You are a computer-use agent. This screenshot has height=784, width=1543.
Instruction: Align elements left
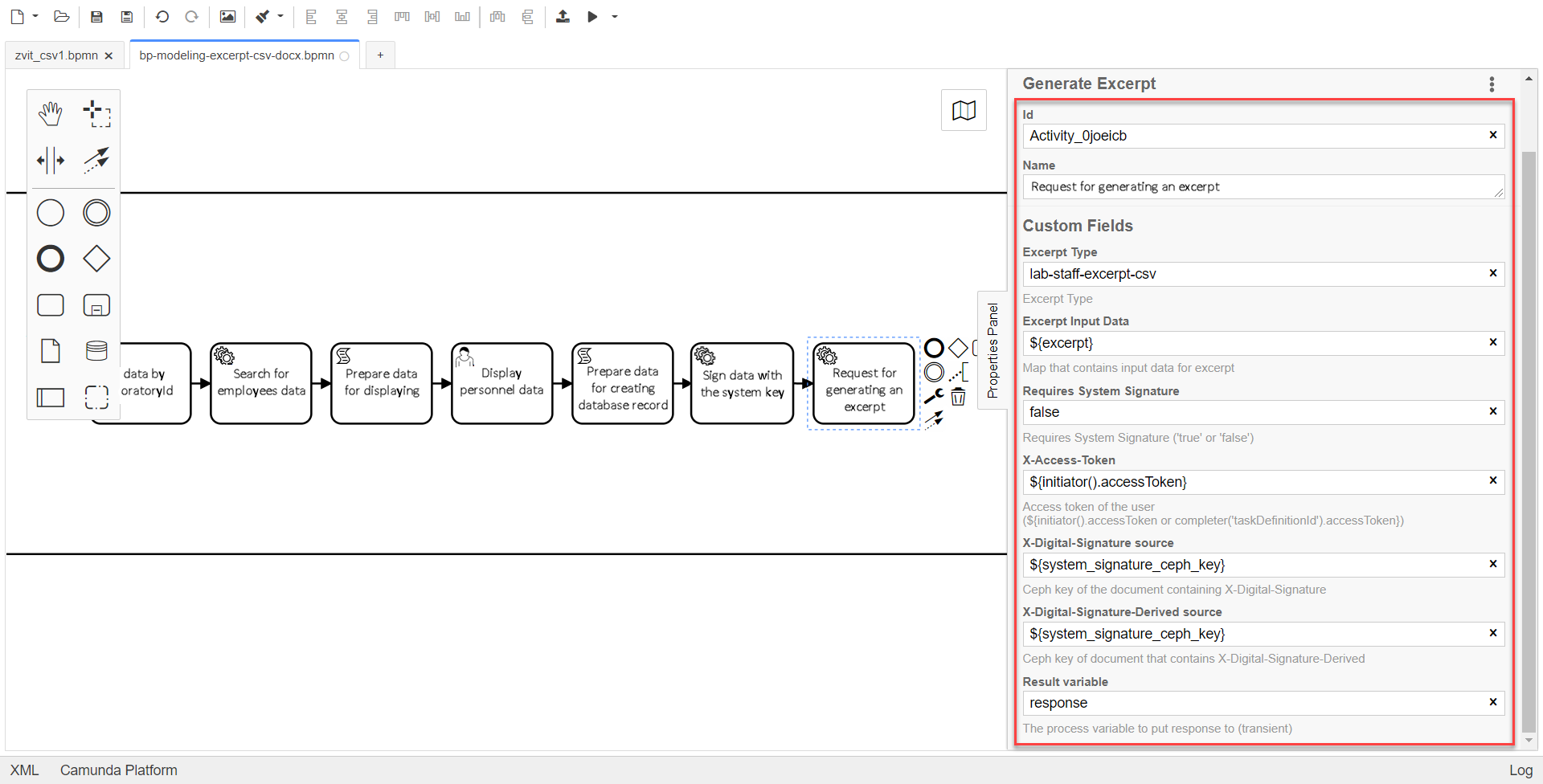tap(312, 17)
